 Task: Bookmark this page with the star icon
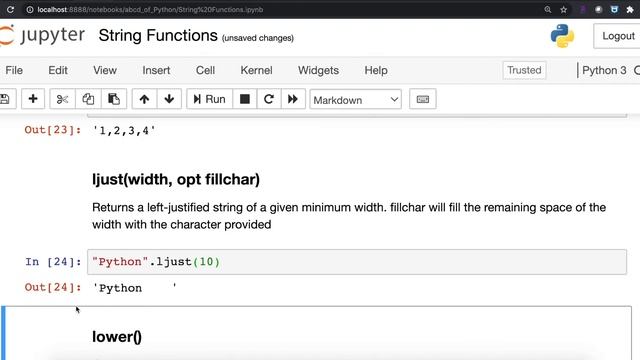point(564,9)
